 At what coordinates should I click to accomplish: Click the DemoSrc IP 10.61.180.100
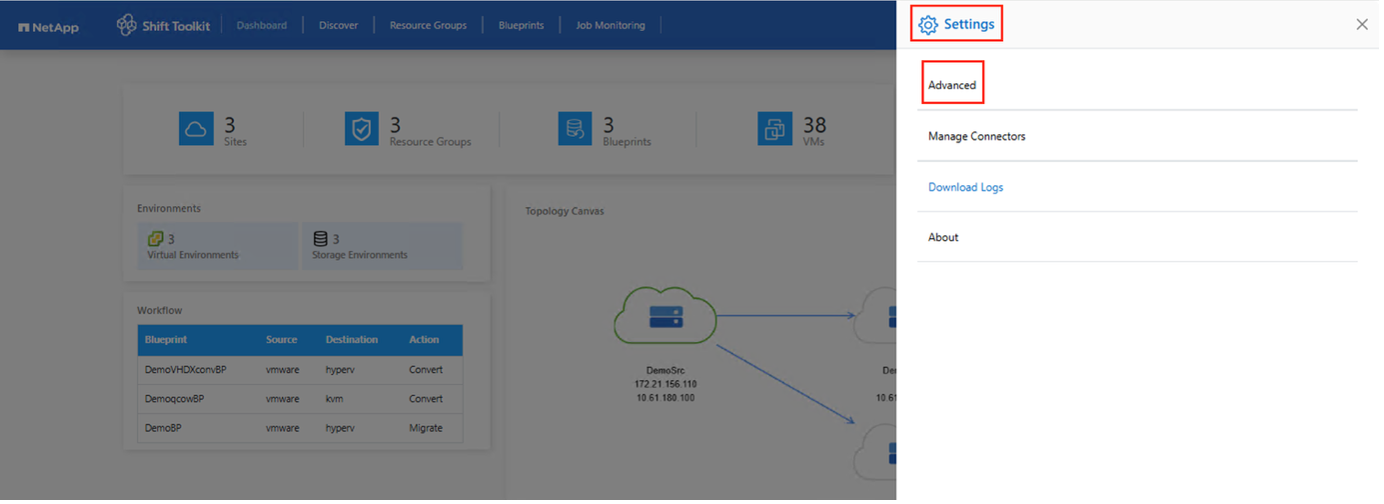tap(667, 399)
